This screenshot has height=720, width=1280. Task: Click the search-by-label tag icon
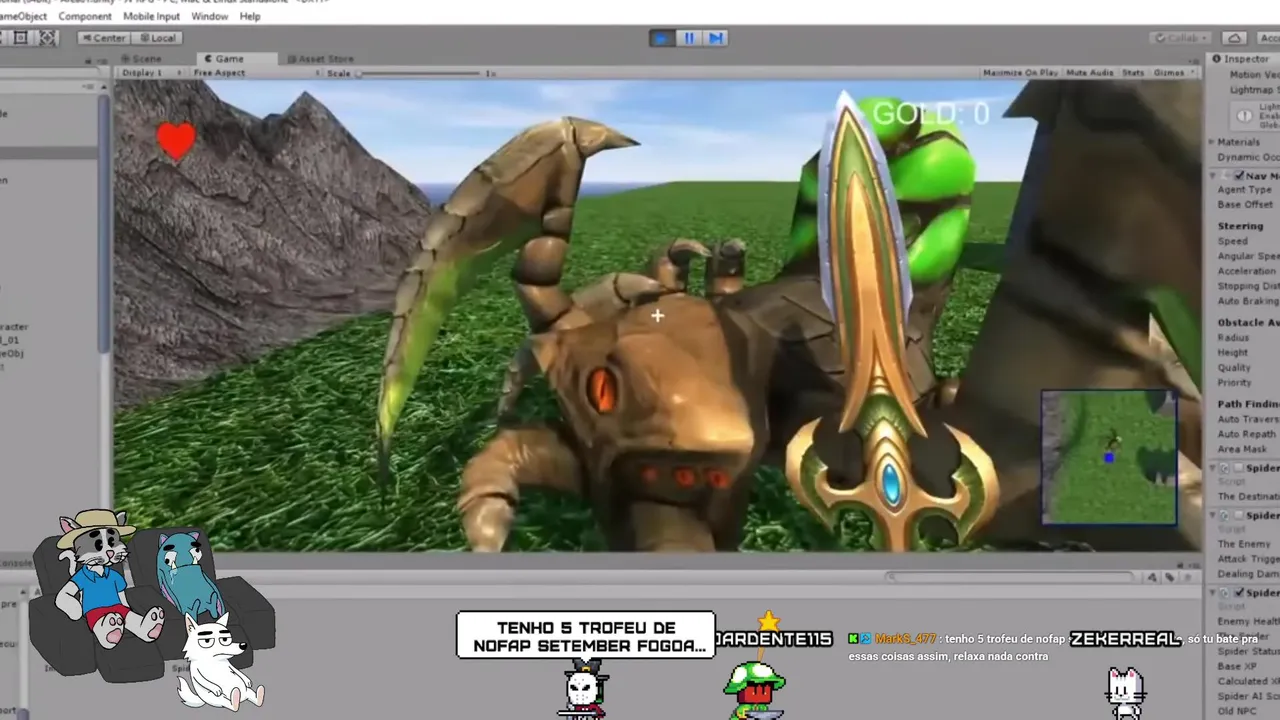tap(1168, 577)
